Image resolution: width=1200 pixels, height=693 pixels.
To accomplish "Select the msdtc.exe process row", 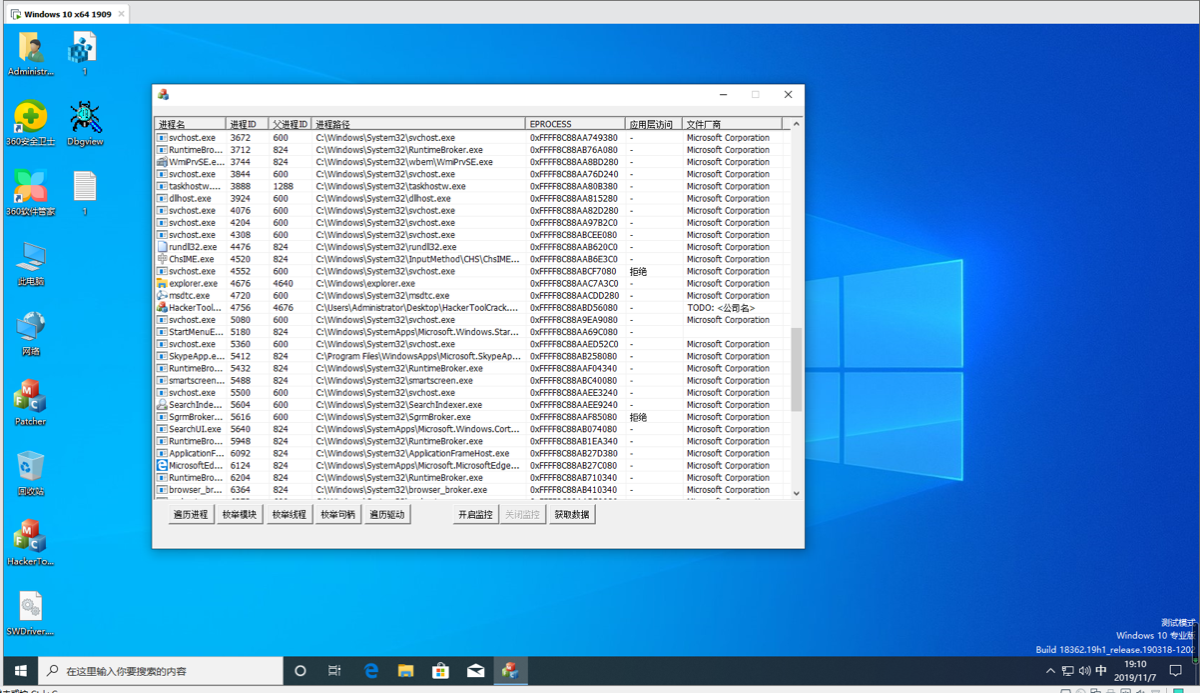I will 472,296.
